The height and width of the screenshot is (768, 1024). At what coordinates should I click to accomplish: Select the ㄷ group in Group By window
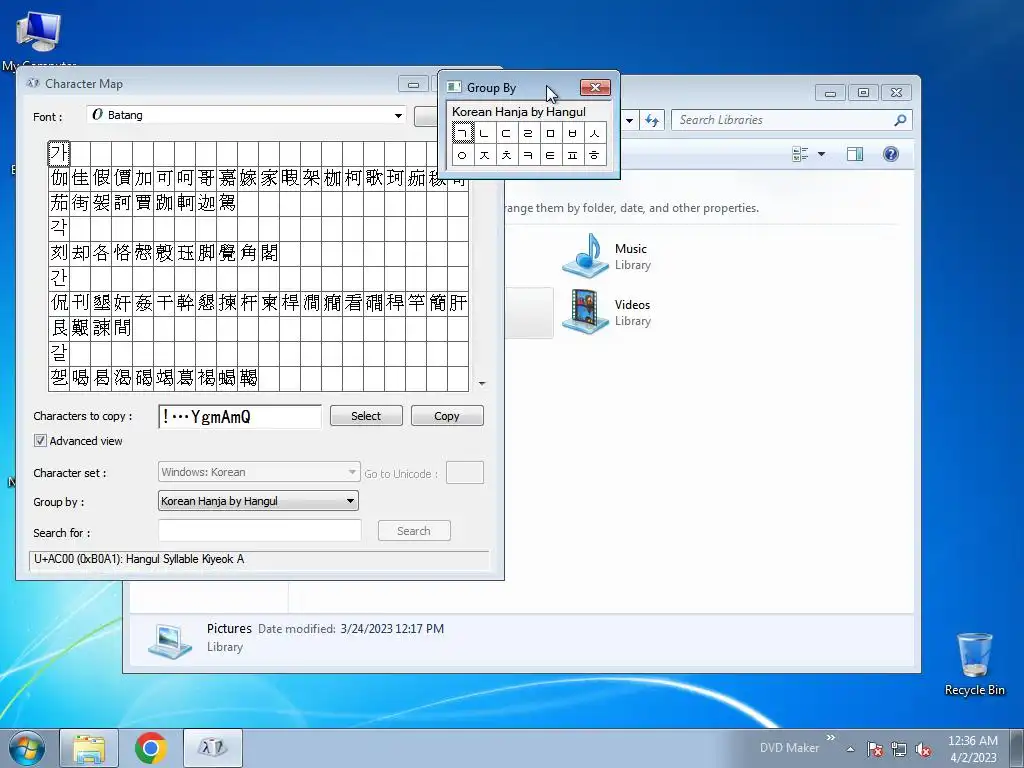click(506, 133)
